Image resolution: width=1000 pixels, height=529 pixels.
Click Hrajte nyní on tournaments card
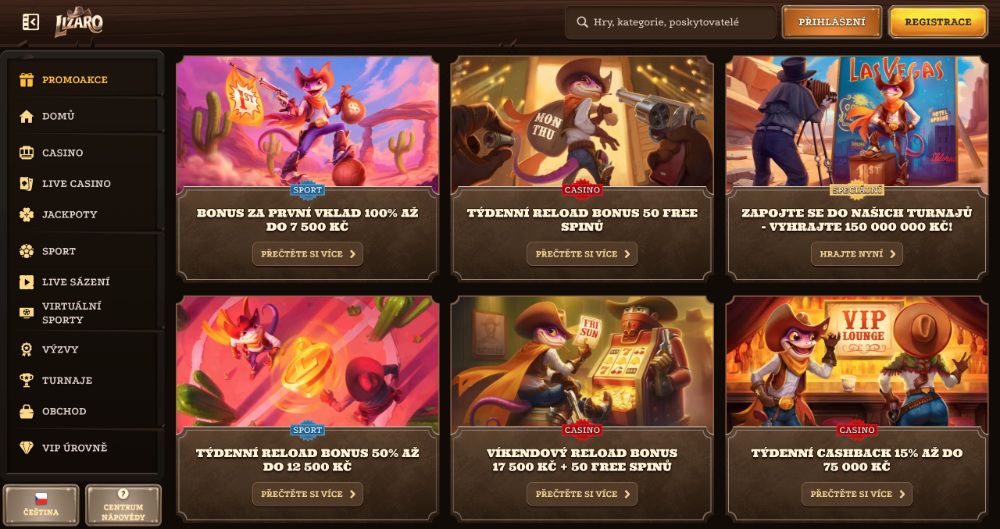click(x=857, y=254)
